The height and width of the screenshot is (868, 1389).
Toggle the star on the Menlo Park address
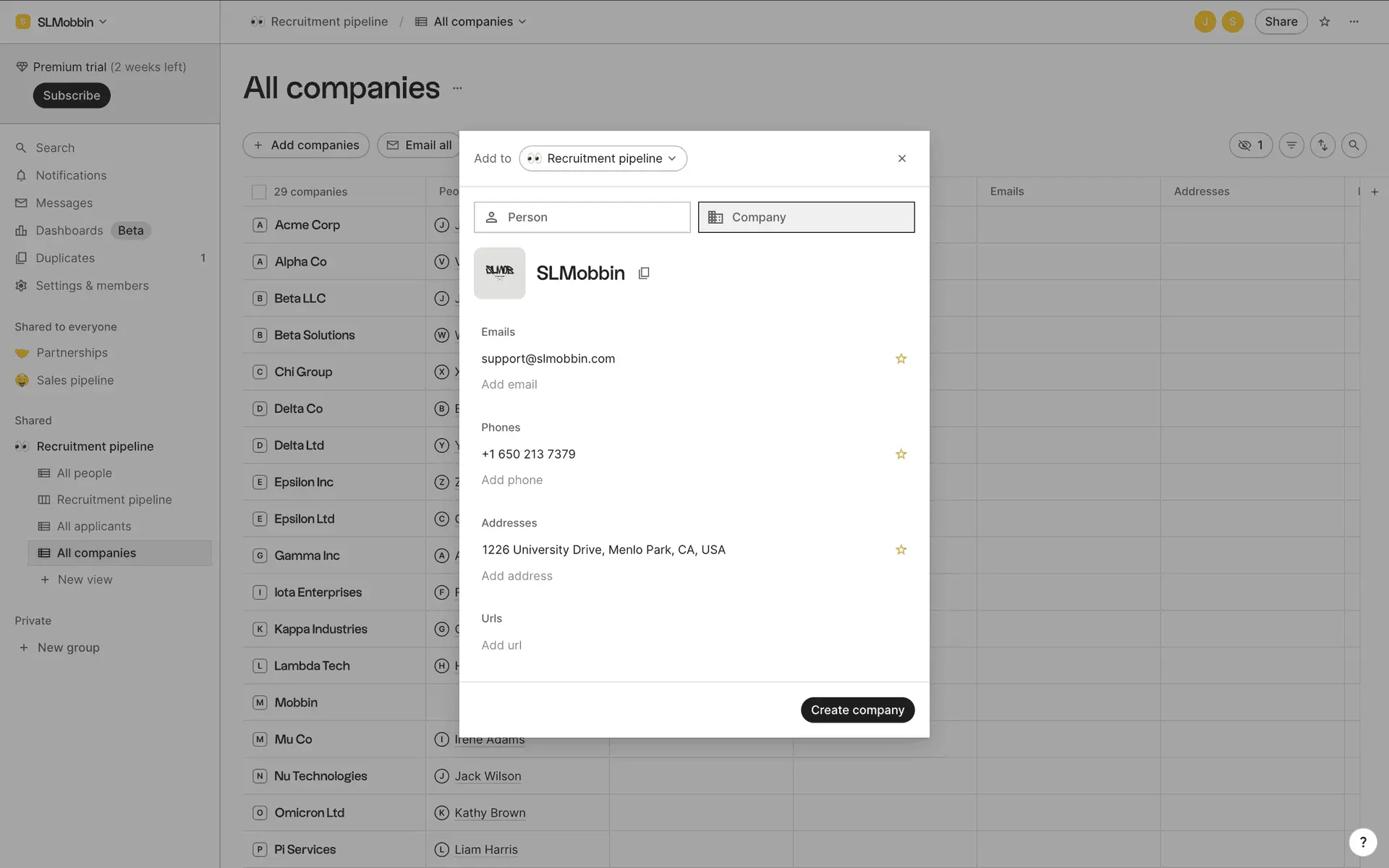(x=901, y=550)
